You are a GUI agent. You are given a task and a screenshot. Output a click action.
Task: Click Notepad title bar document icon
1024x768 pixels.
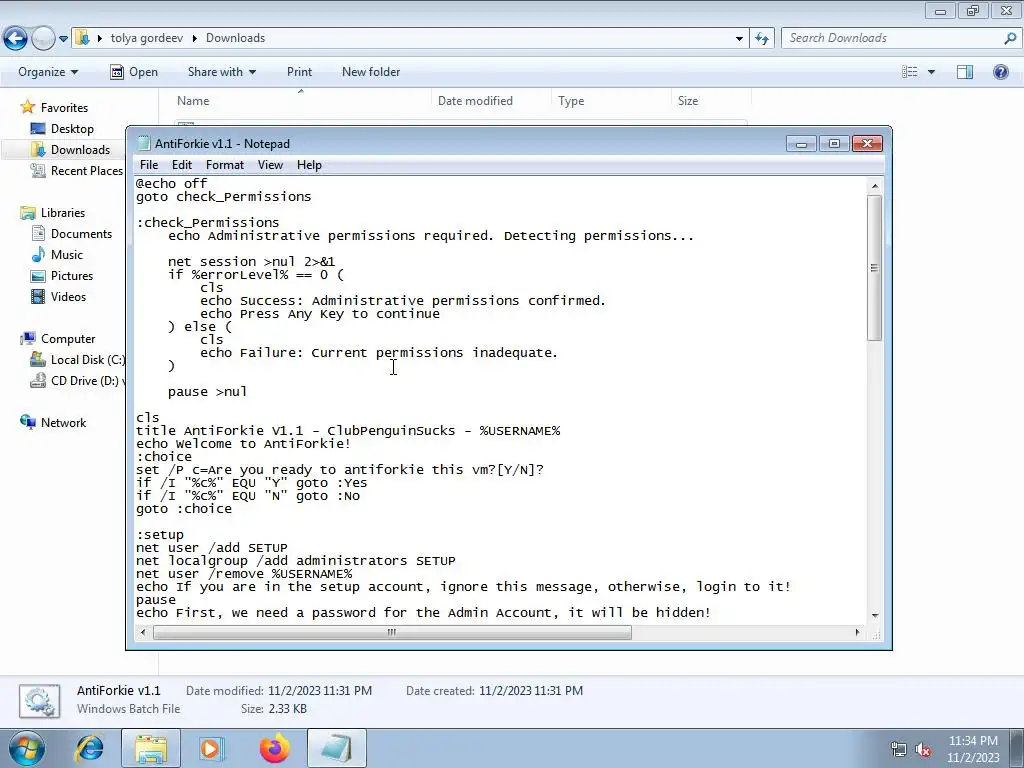point(144,144)
